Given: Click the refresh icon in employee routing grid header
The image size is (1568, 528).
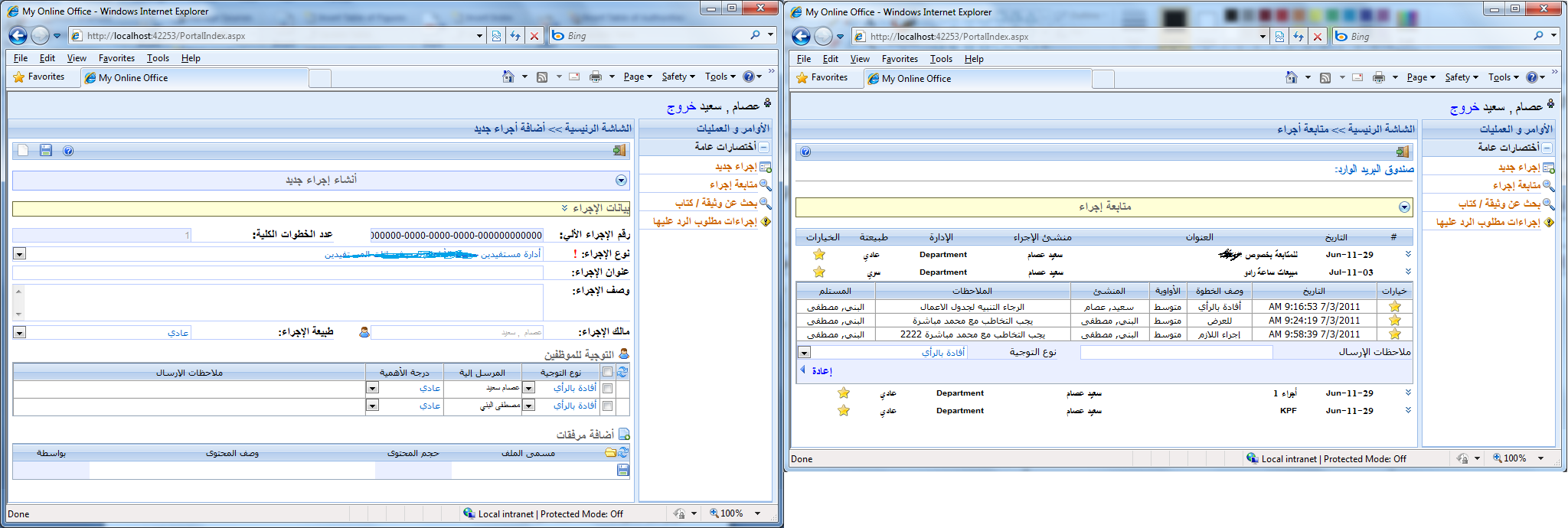Looking at the screenshot, I should (622, 372).
